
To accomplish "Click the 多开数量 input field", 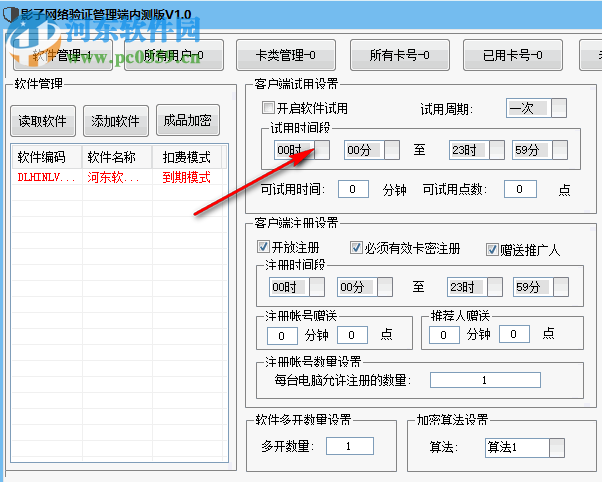I will [x=350, y=446].
